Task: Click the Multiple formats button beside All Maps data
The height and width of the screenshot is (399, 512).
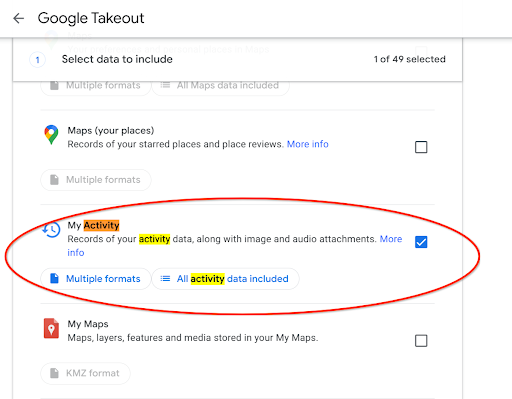Action: tap(96, 86)
